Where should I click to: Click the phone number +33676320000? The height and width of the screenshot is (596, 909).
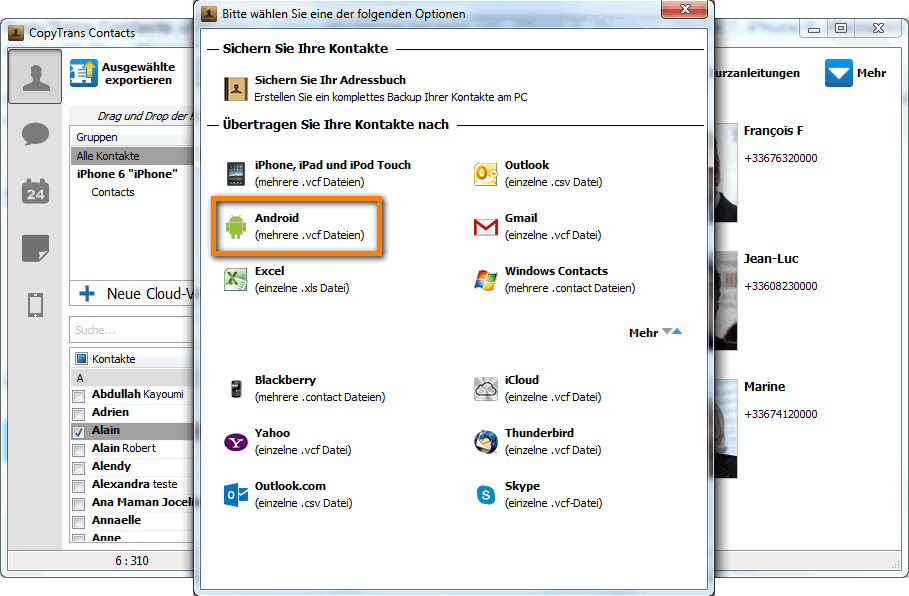tap(781, 158)
